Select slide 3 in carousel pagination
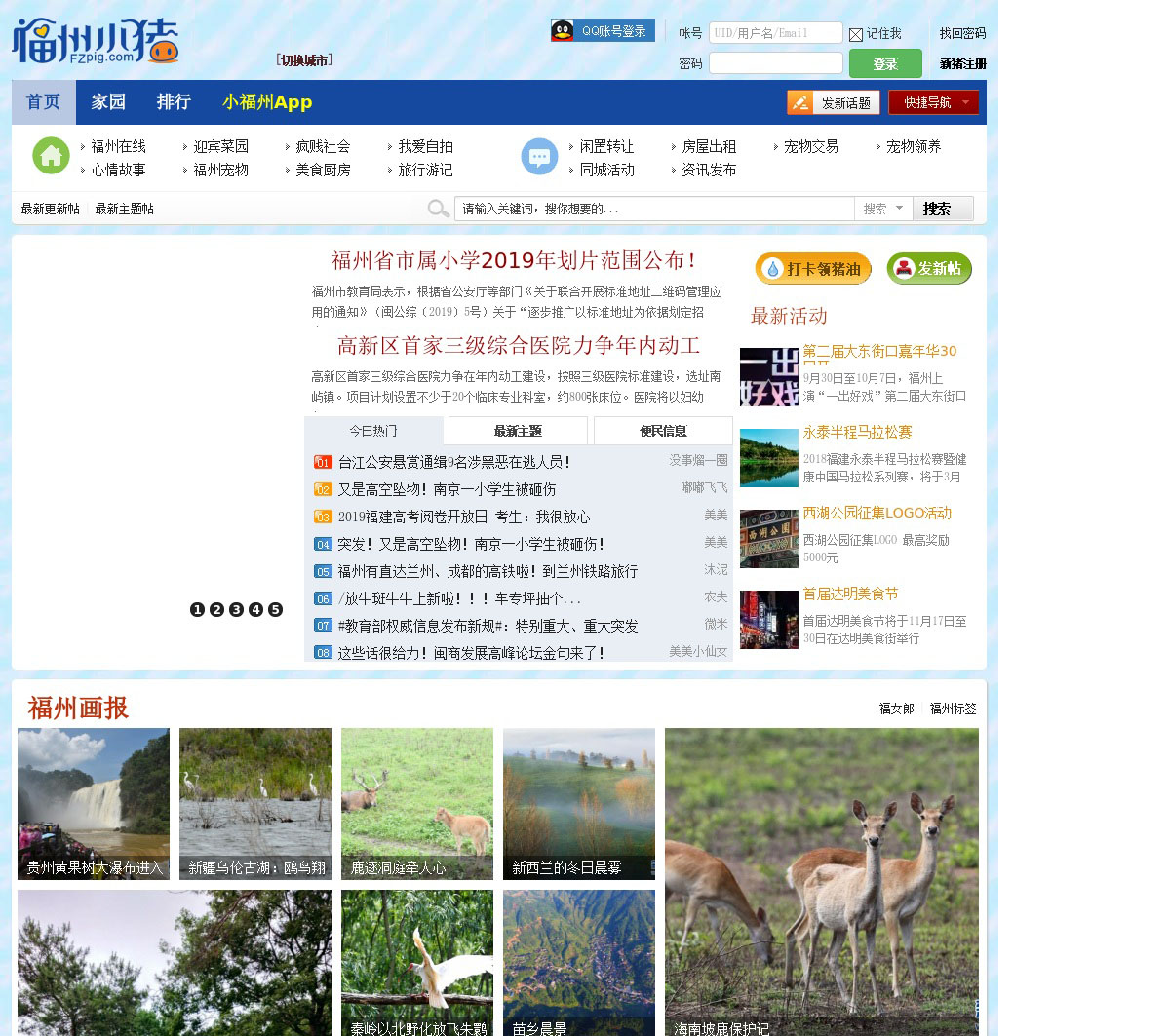 tap(236, 609)
